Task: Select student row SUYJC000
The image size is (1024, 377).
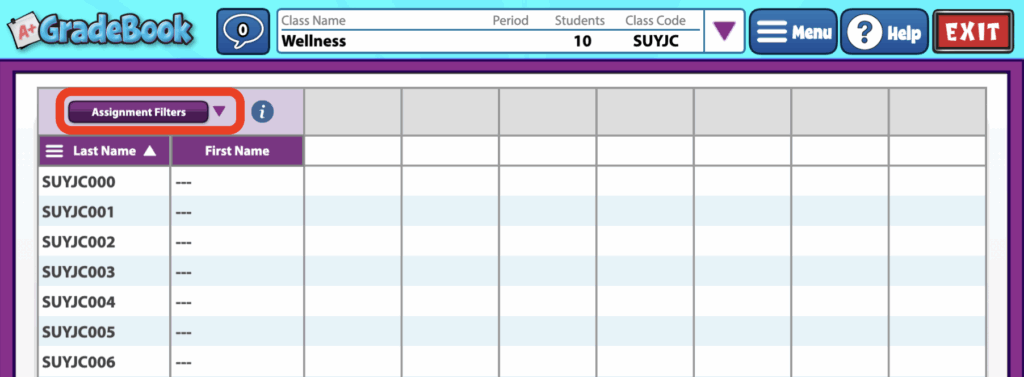Action: pos(511,182)
